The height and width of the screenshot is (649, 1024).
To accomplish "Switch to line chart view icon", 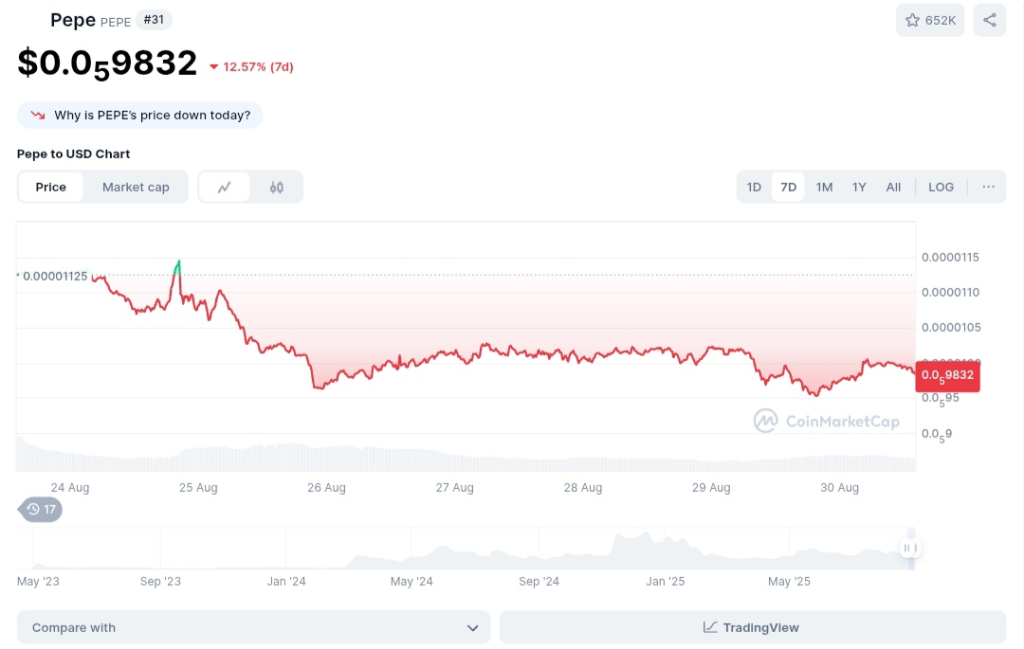I will 225,187.
